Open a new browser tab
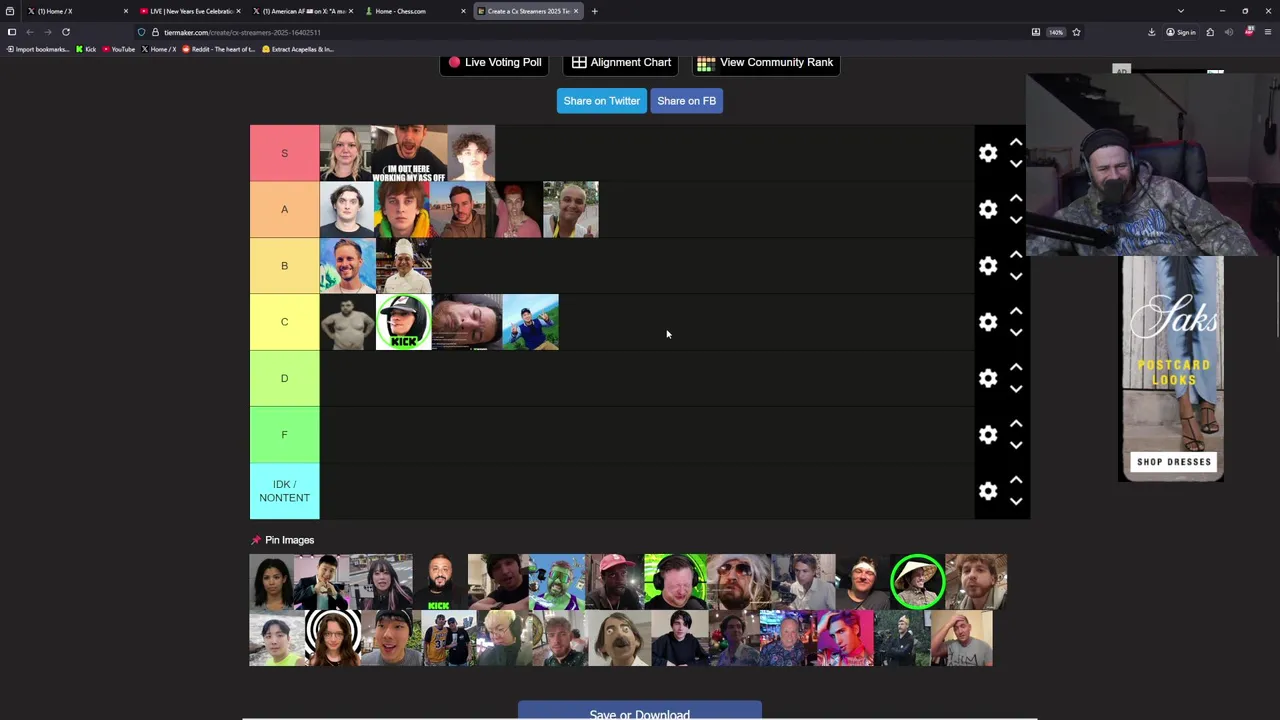 coord(594,11)
